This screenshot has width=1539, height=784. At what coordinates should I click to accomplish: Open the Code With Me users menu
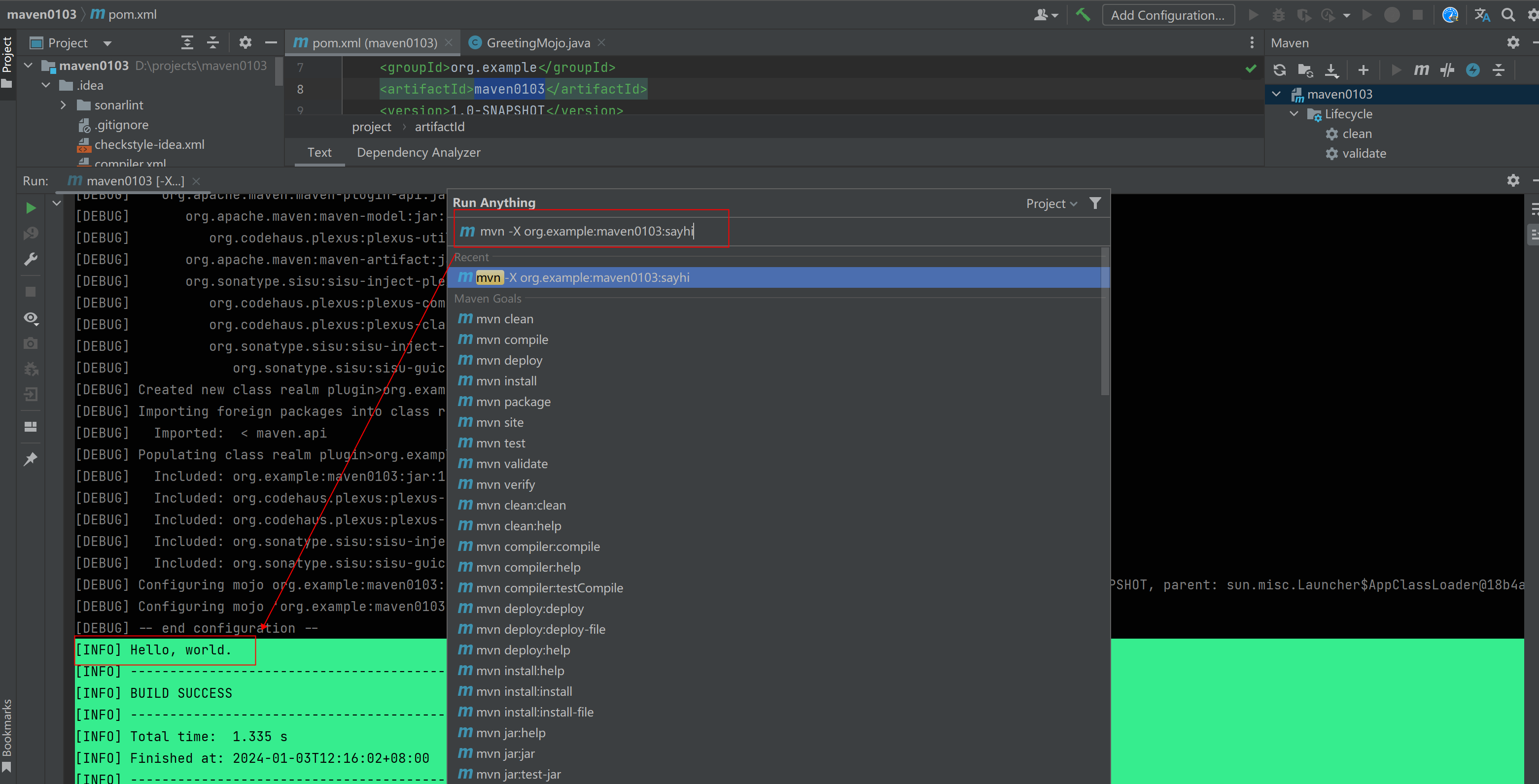pos(1046,15)
